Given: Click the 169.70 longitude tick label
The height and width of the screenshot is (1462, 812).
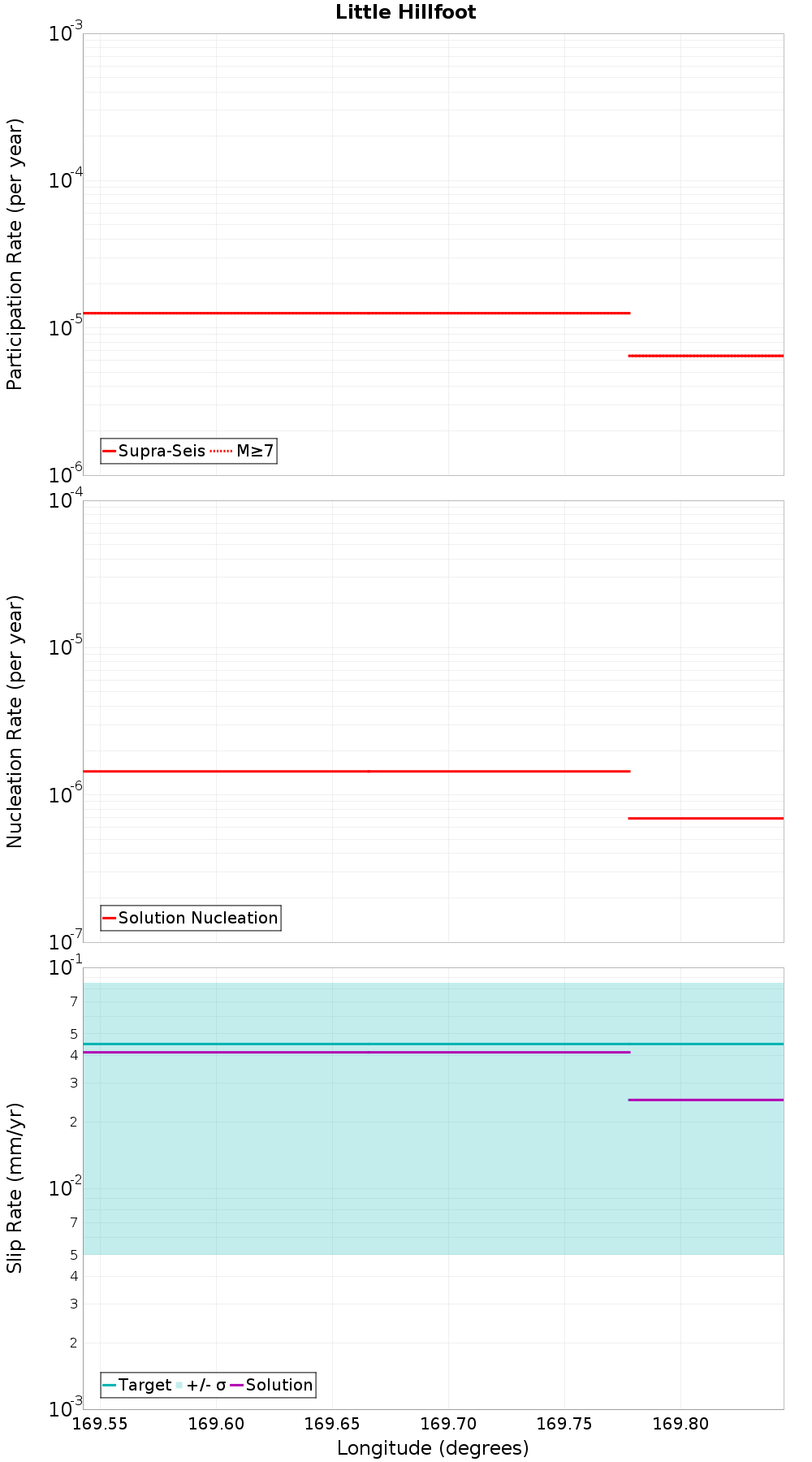Looking at the screenshot, I should point(448,1423).
